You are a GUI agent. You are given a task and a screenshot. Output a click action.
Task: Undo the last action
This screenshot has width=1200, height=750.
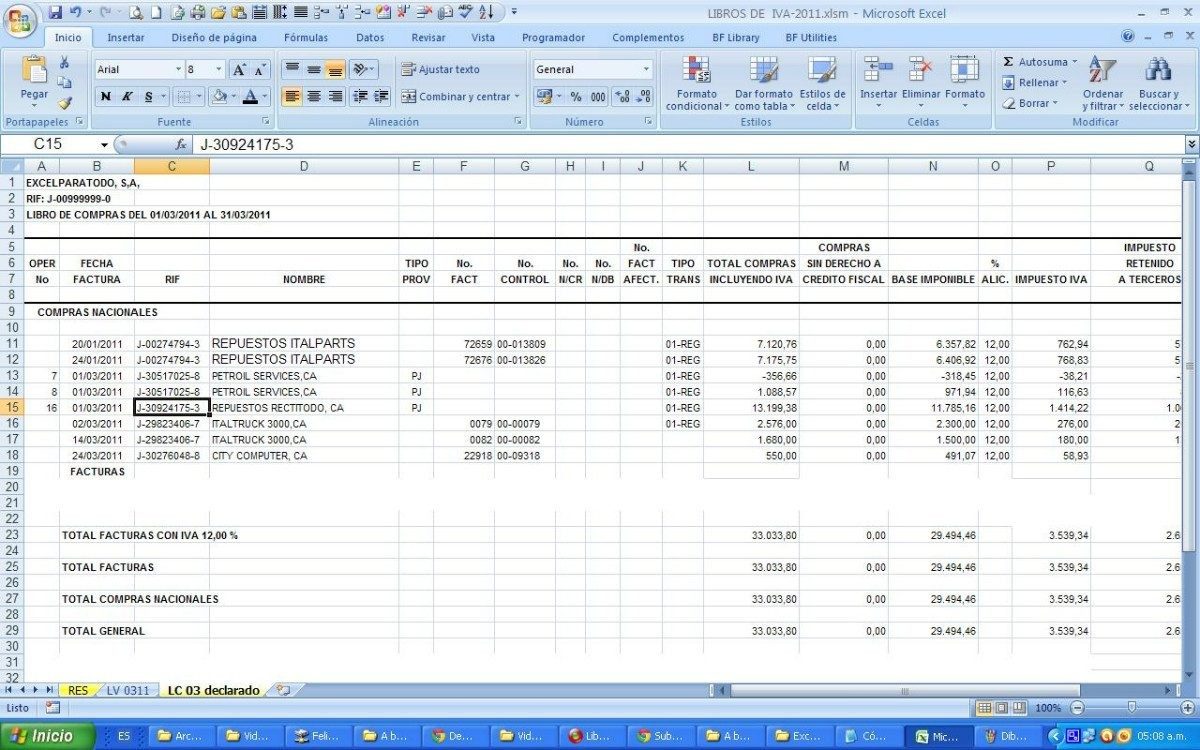coord(76,13)
